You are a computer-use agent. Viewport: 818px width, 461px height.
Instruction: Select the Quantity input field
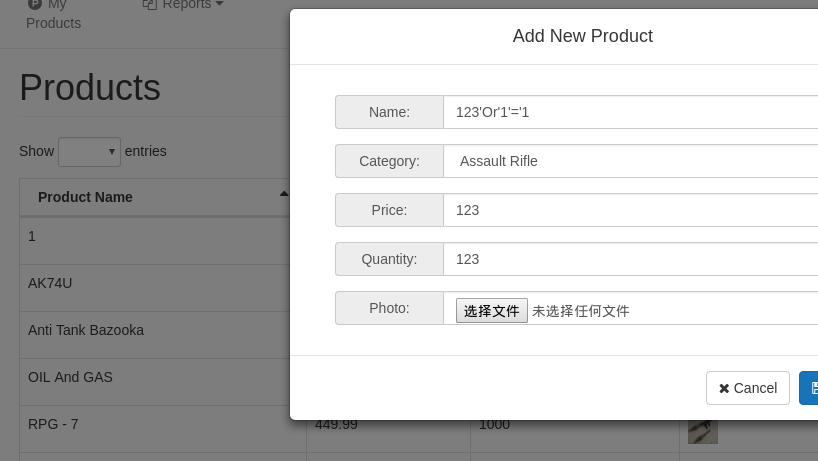[x=630, y=259]
